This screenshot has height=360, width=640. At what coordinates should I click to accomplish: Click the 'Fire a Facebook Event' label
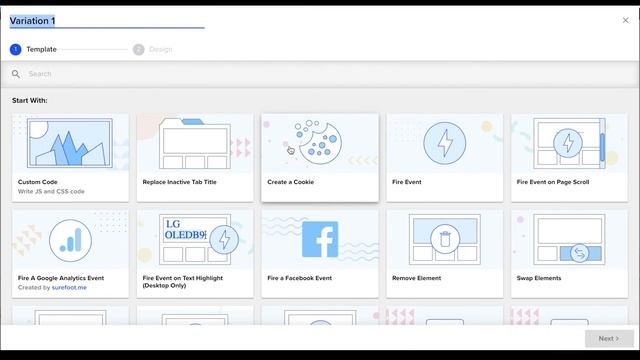299,278
